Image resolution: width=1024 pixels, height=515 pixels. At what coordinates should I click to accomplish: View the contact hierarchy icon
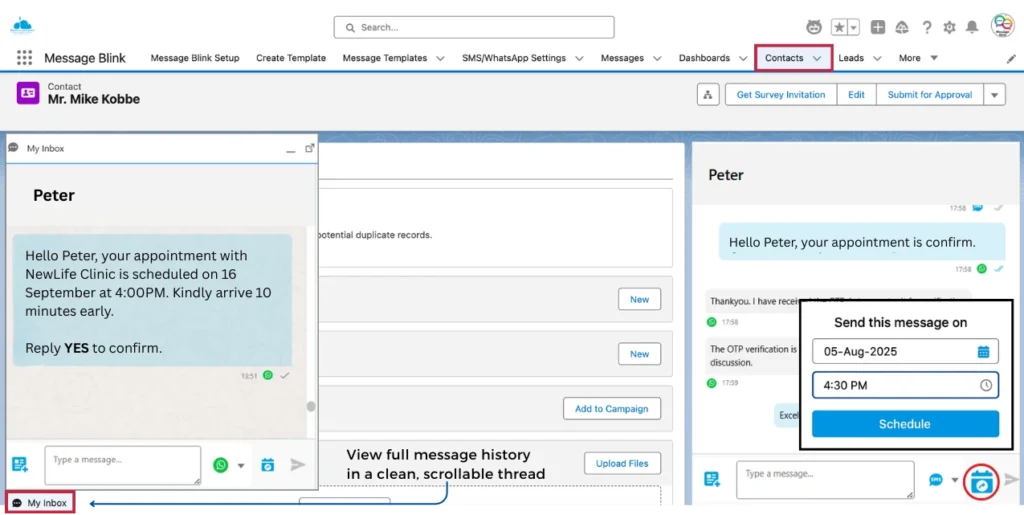pos(708,95)
